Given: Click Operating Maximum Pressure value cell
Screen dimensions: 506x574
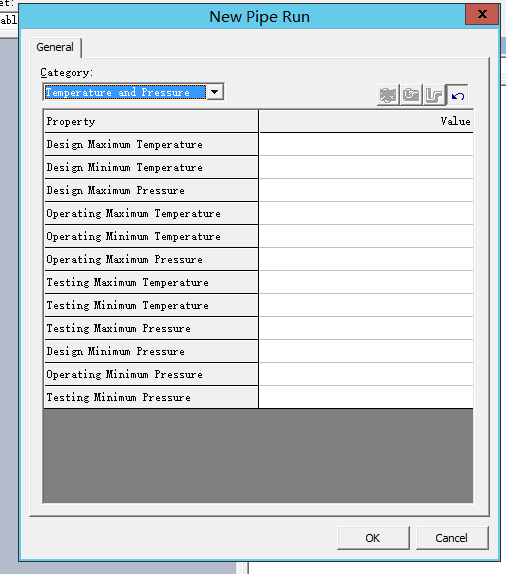Looking at the screenshot, I should point(366,259).
